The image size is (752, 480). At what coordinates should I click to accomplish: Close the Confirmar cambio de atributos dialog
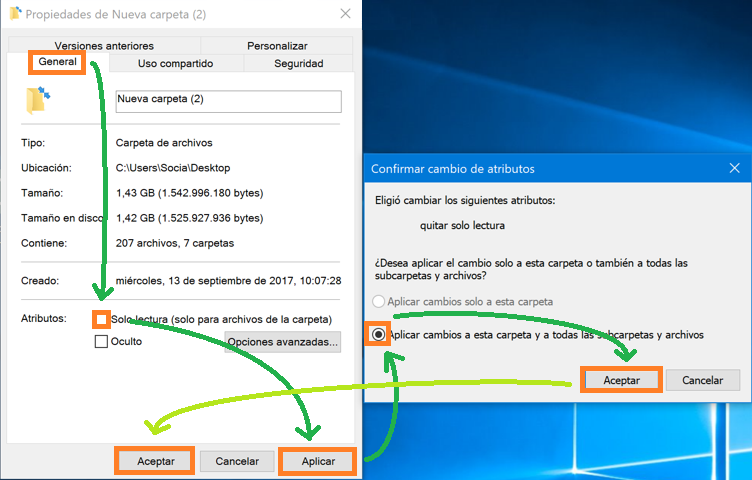coord(734,168)
